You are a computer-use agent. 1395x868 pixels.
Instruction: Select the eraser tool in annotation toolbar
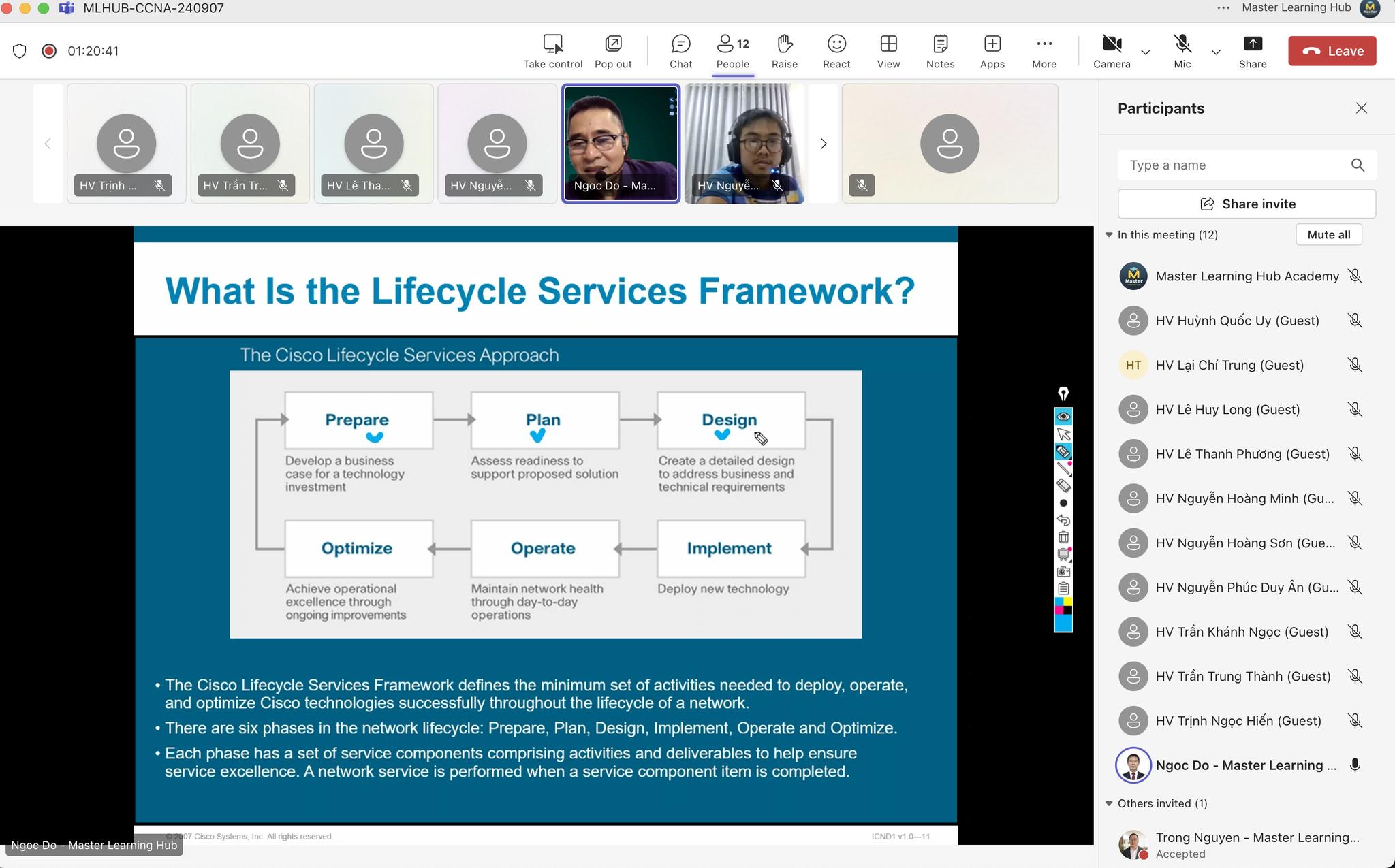1063,485
